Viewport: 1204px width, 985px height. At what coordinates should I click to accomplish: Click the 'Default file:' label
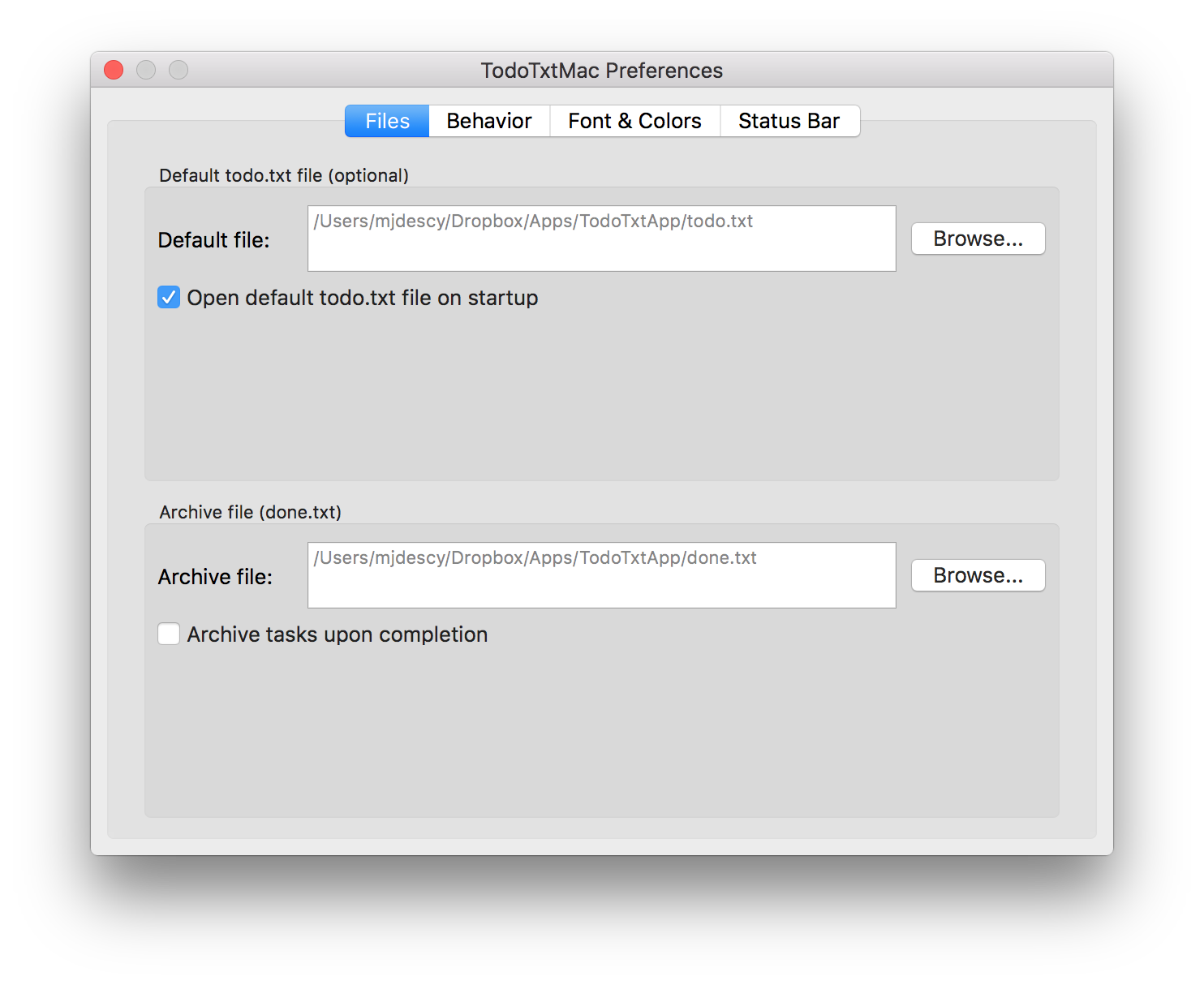[x=213, y=240]
